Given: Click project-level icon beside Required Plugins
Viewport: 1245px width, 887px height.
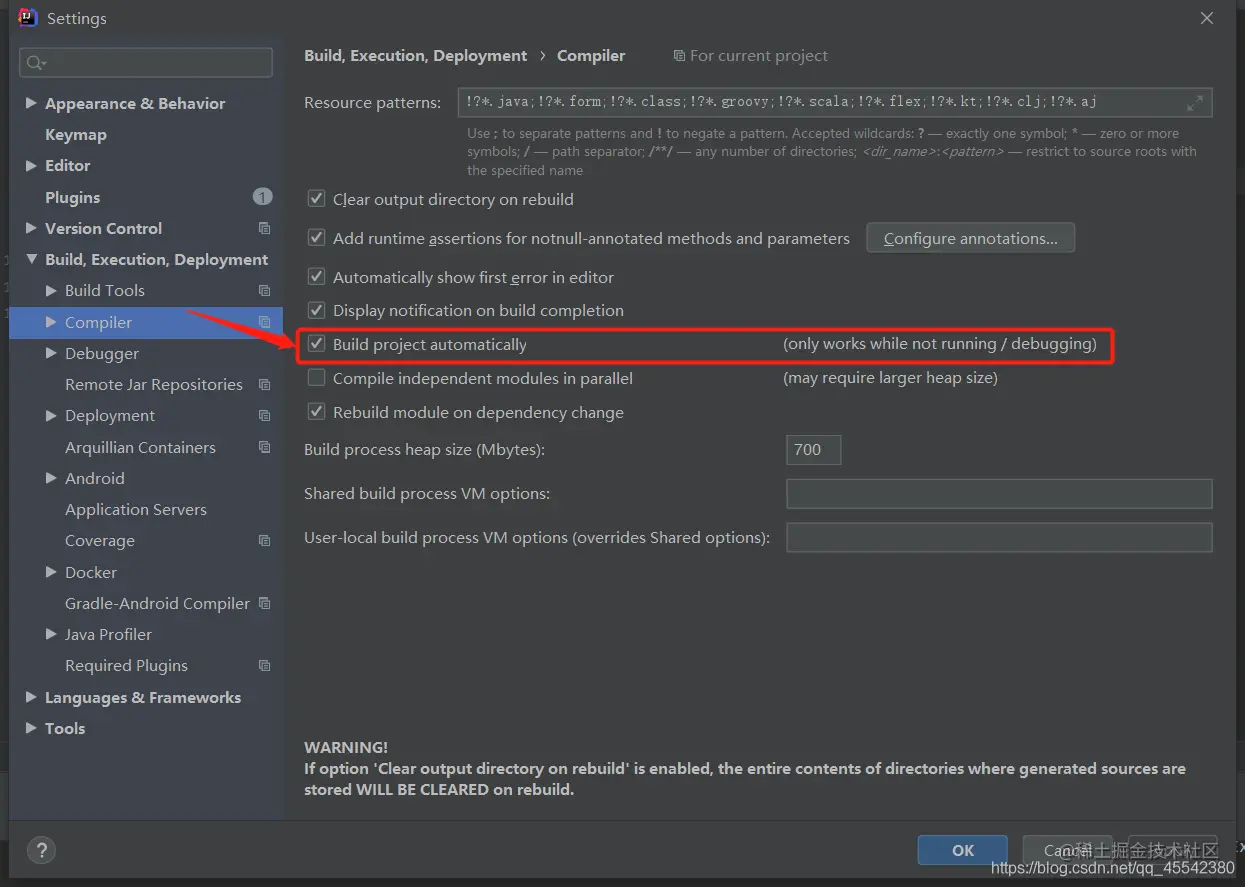Looking at the screenshot, I should pyautogui.click(x=264, y=666).
